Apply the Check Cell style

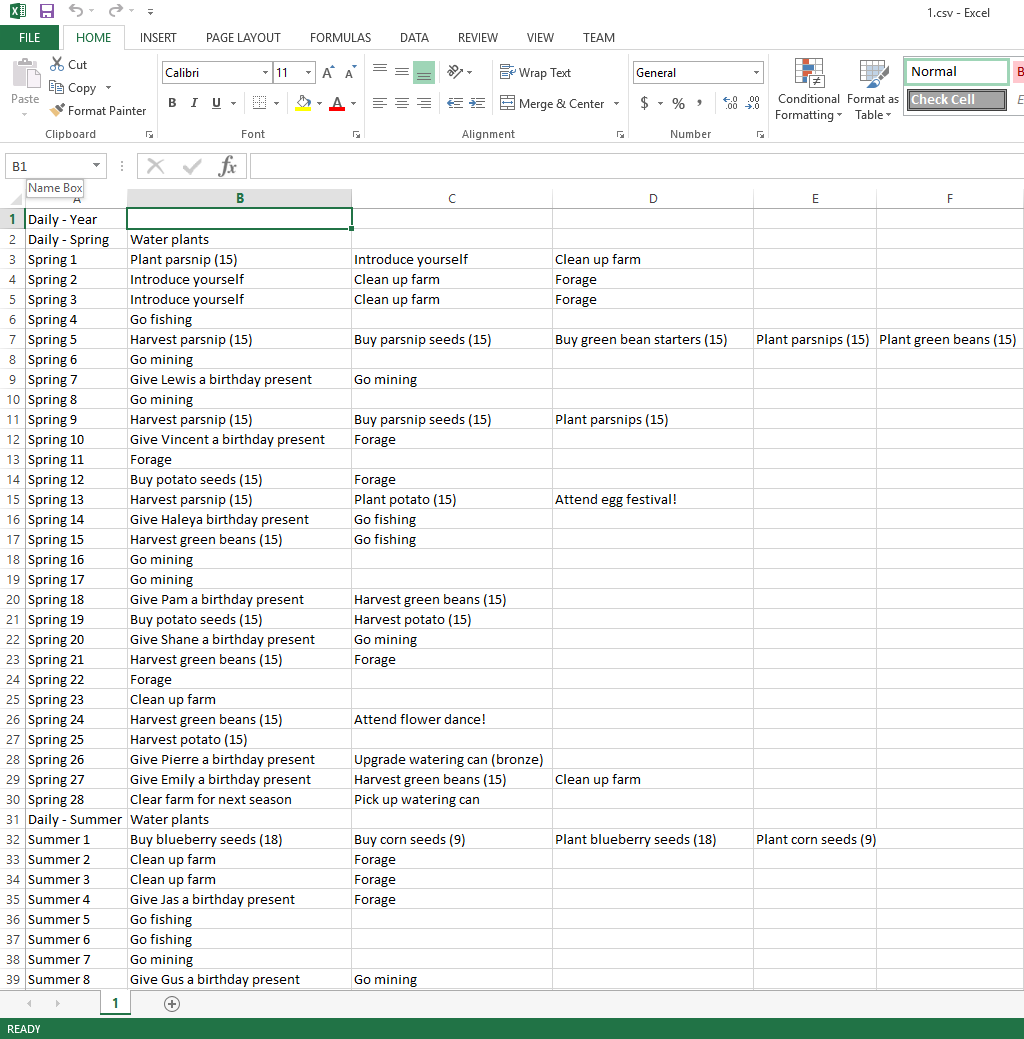tap(956, 100)
